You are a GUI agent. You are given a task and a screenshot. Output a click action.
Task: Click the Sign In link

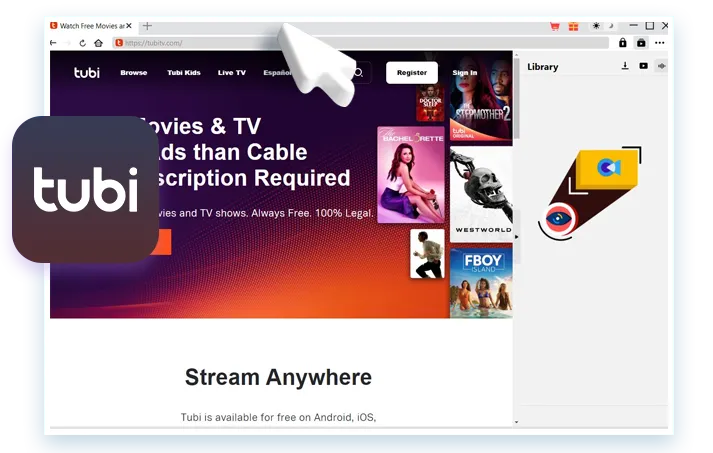(x=465, y=72)
